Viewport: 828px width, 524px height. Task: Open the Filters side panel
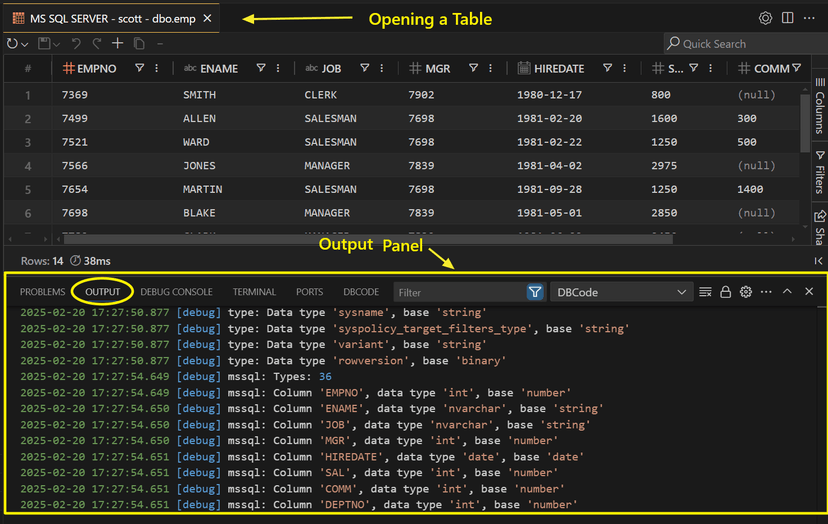click(x=820, y=173)
